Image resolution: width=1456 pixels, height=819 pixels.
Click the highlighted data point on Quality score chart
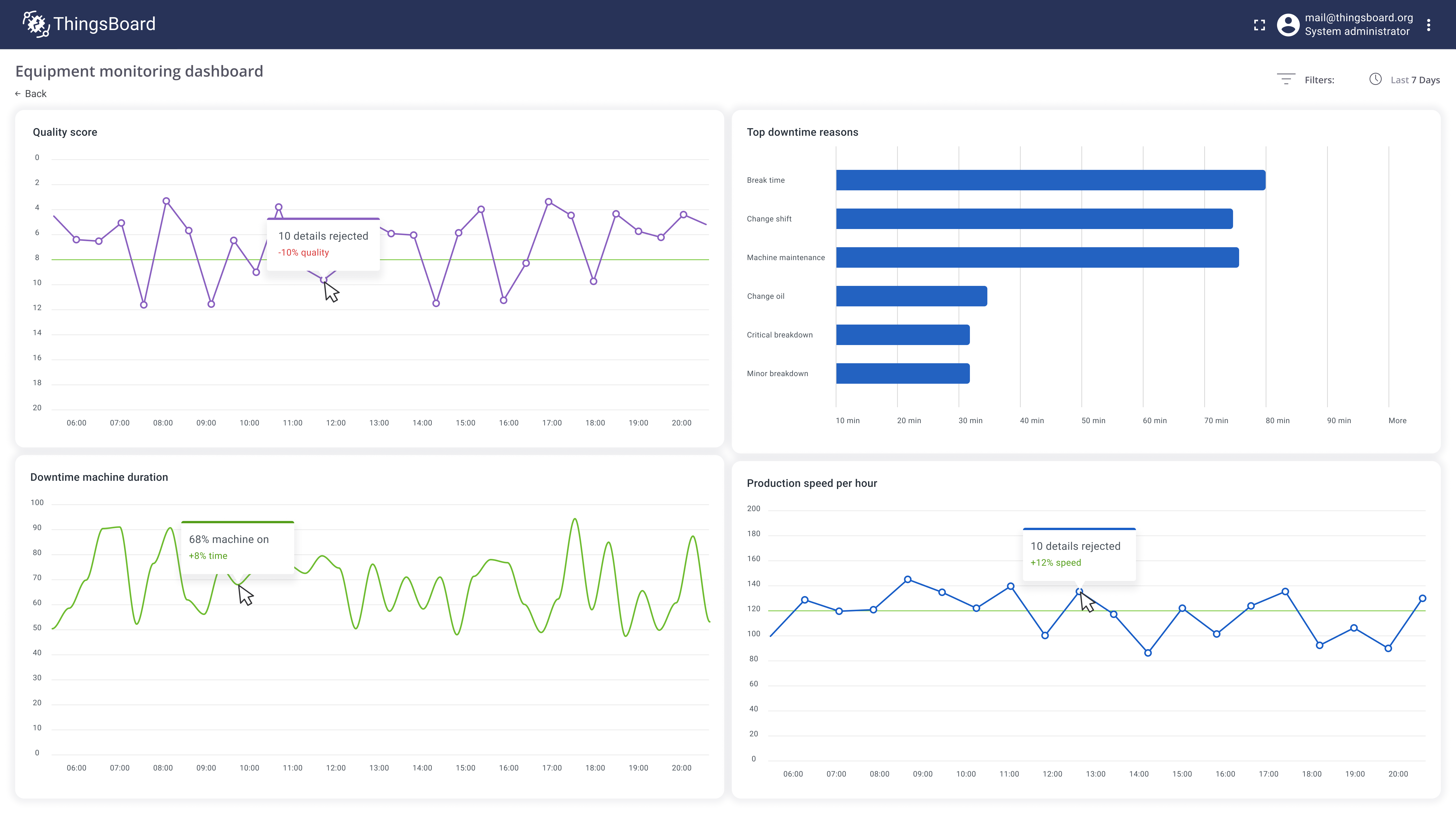click(x=323, y=280)
